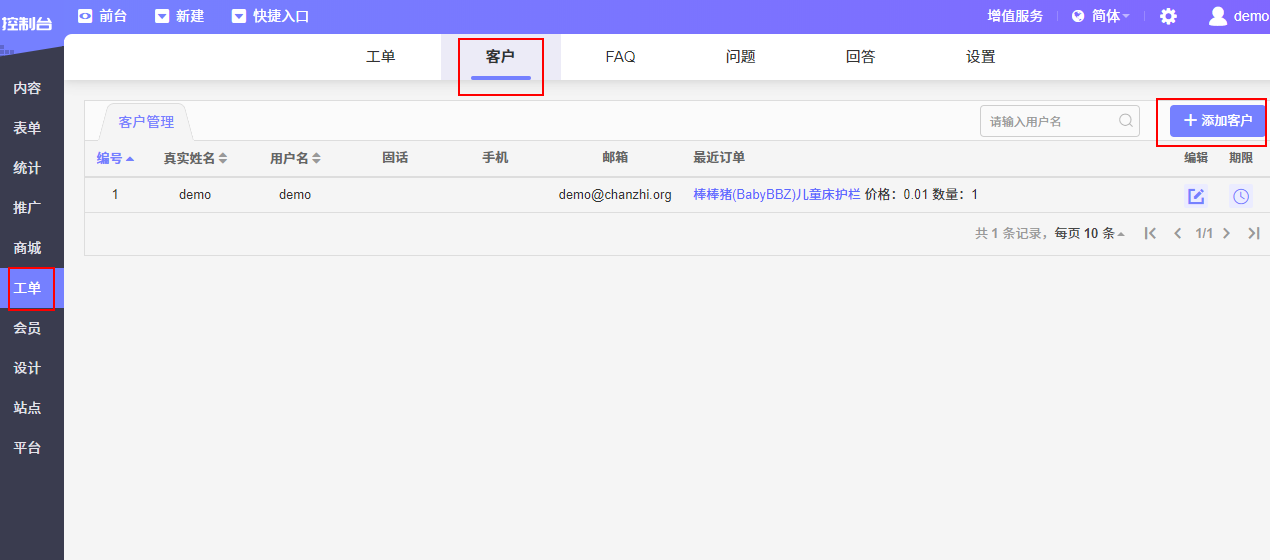Open the 棒棒猪(BabyBBZ)儿童床护栏 order link

(776, 195)
